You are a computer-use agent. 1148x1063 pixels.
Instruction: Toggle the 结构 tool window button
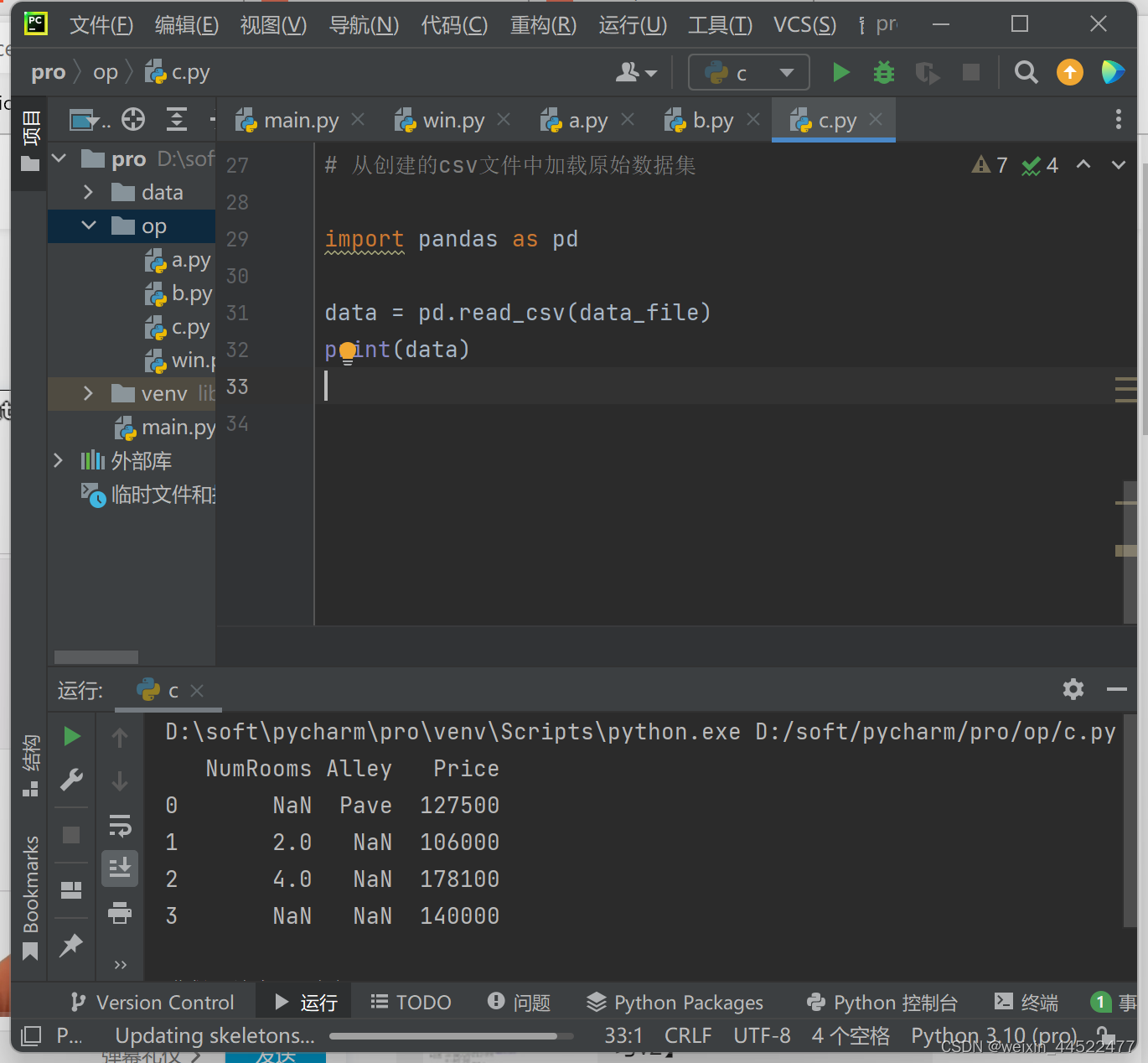pyautogui.click(x=30, y=765)
